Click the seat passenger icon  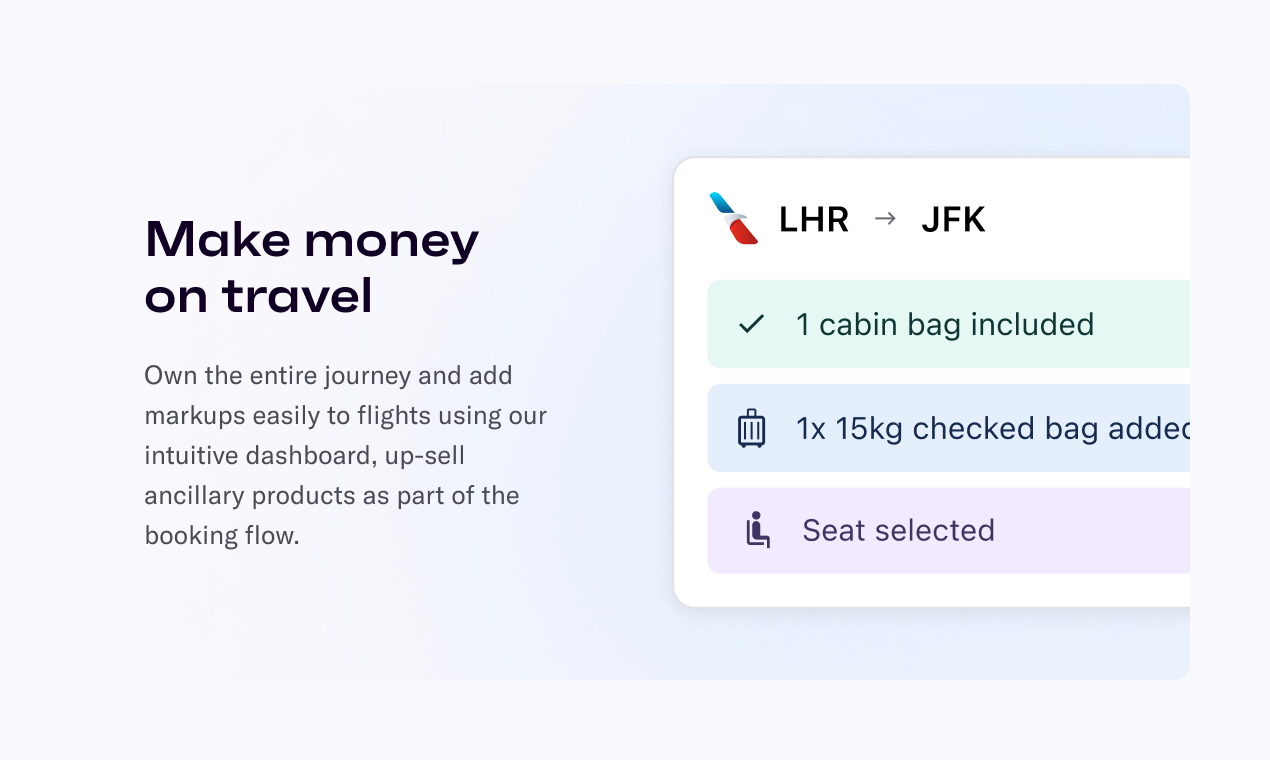(x=758, y=530)
